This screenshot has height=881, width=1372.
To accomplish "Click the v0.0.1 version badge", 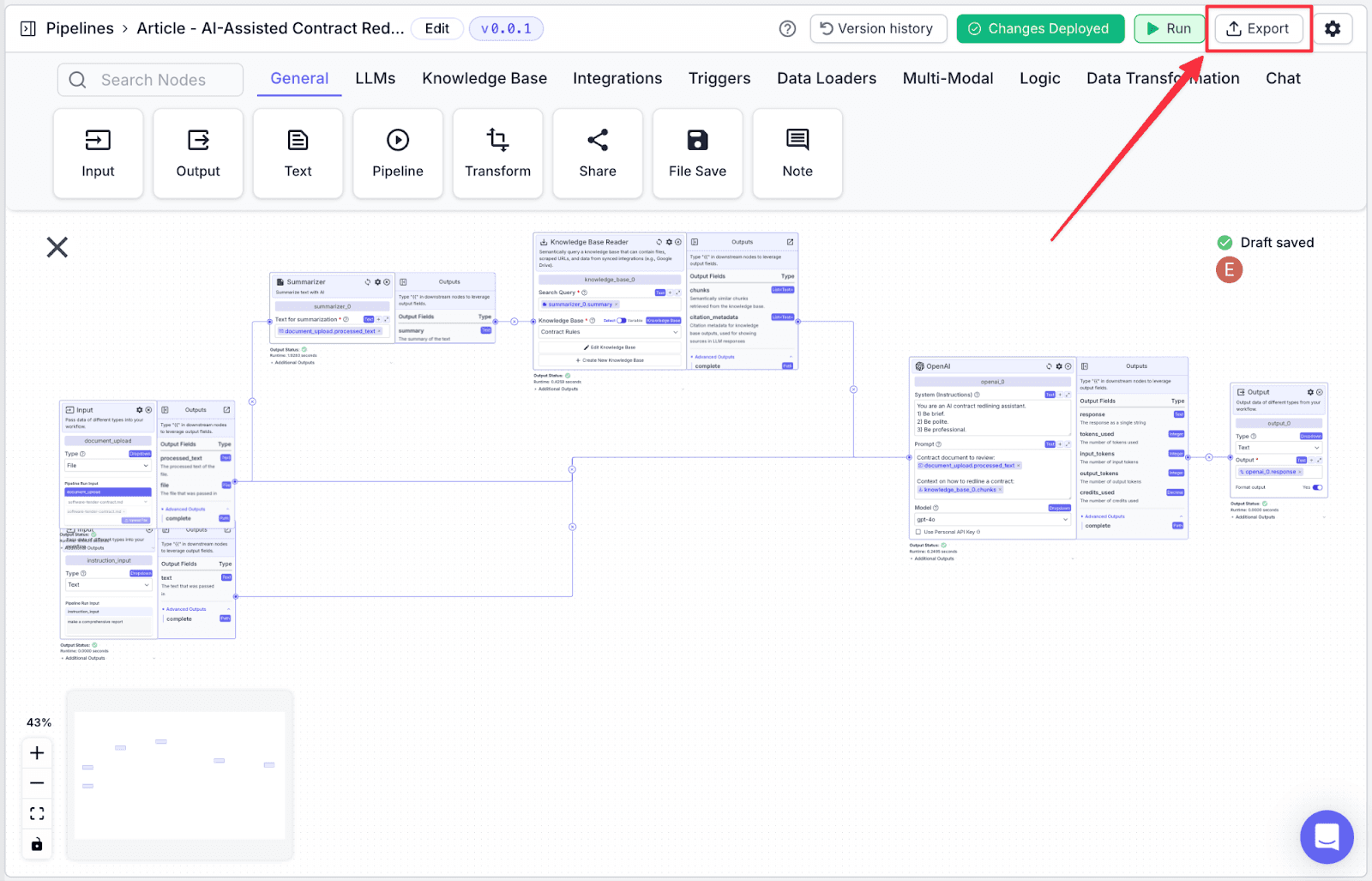I will 506,28.
